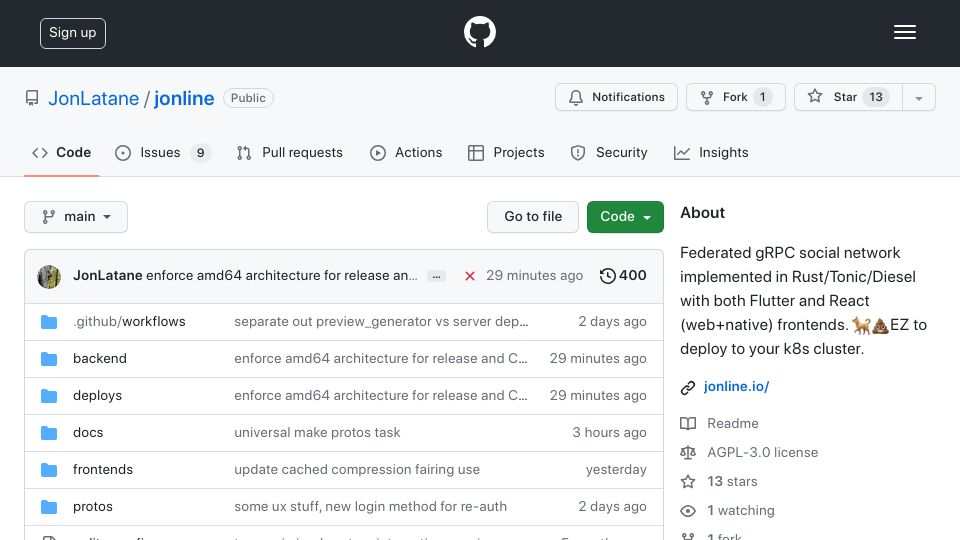Click the red failed-checks X icon
Screen dimensions: 960x540
pos(470,276)
